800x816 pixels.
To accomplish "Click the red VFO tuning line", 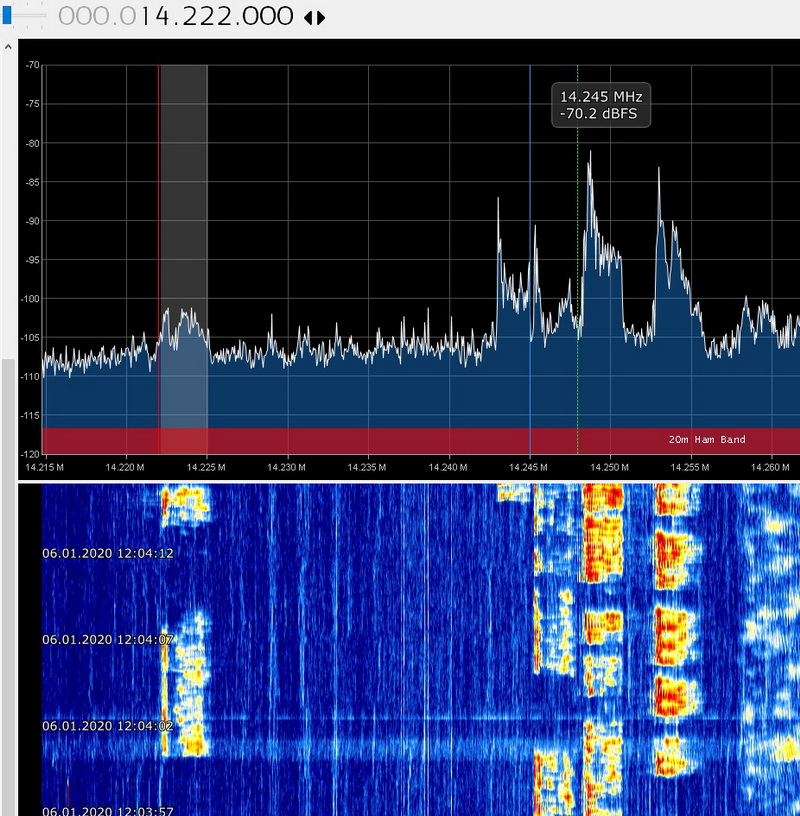I will [x=159, y=259].
